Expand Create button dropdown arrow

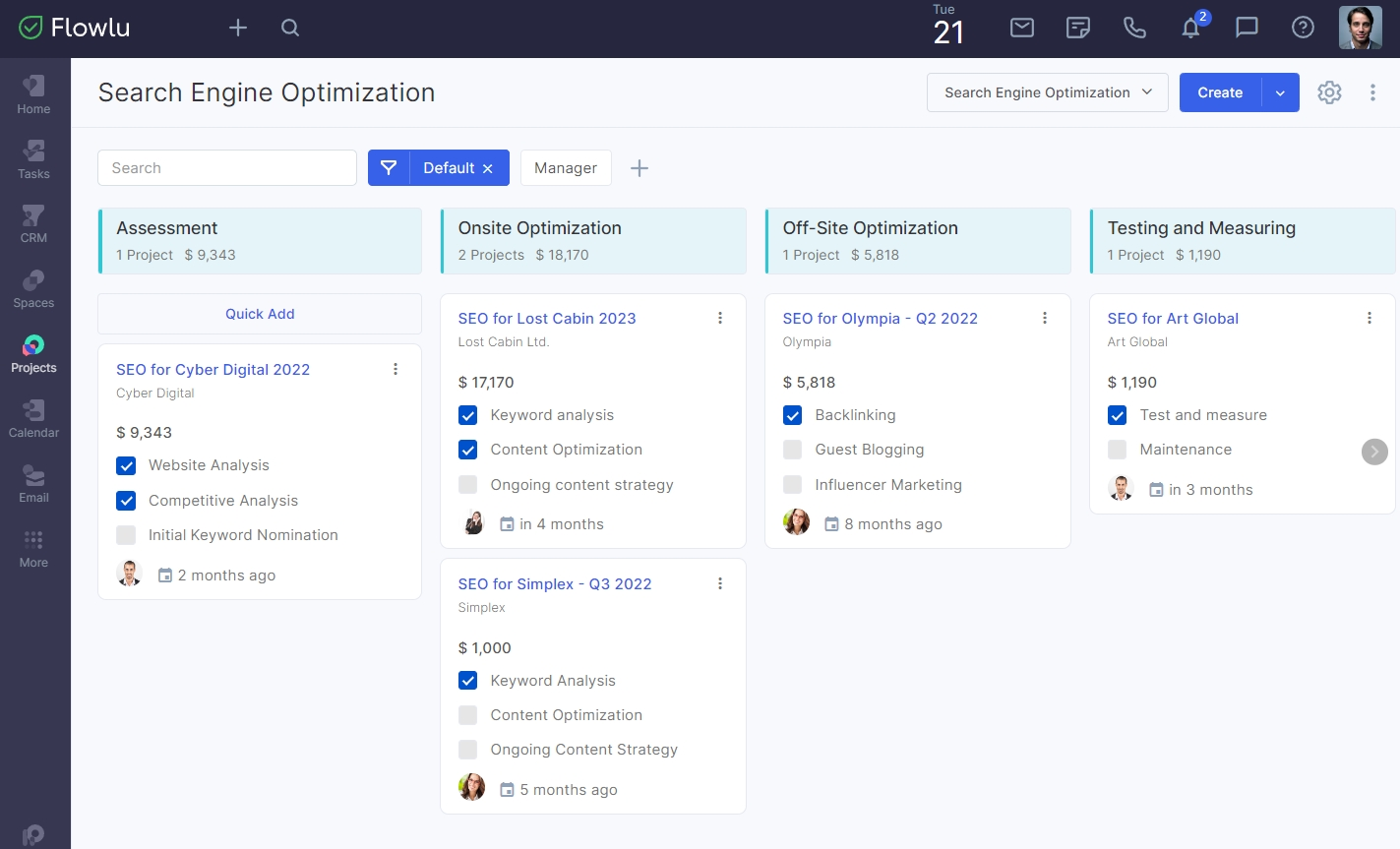(1280, 92)
